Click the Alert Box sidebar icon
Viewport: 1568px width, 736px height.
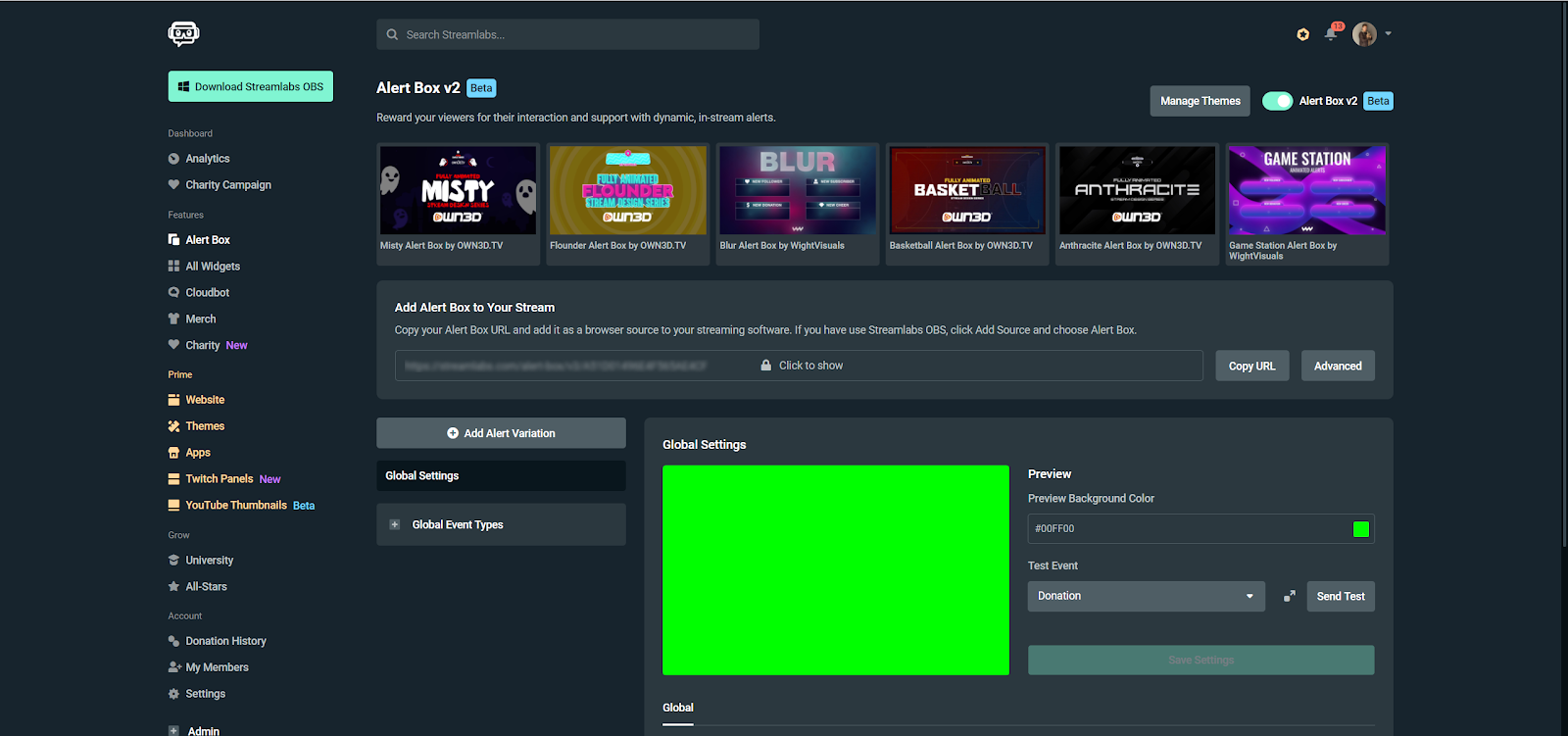point(173,239)
